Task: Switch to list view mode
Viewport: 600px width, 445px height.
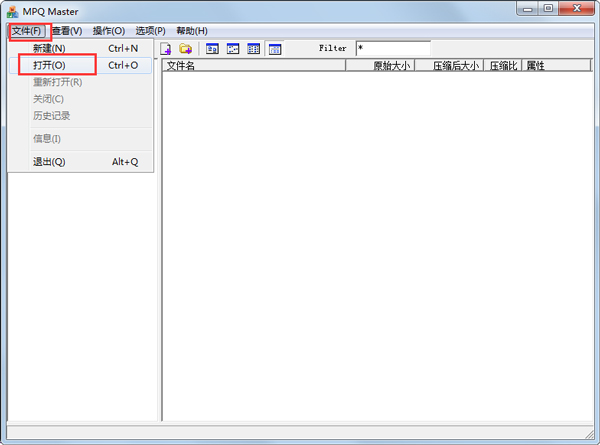Action: (x=254, y=48)
